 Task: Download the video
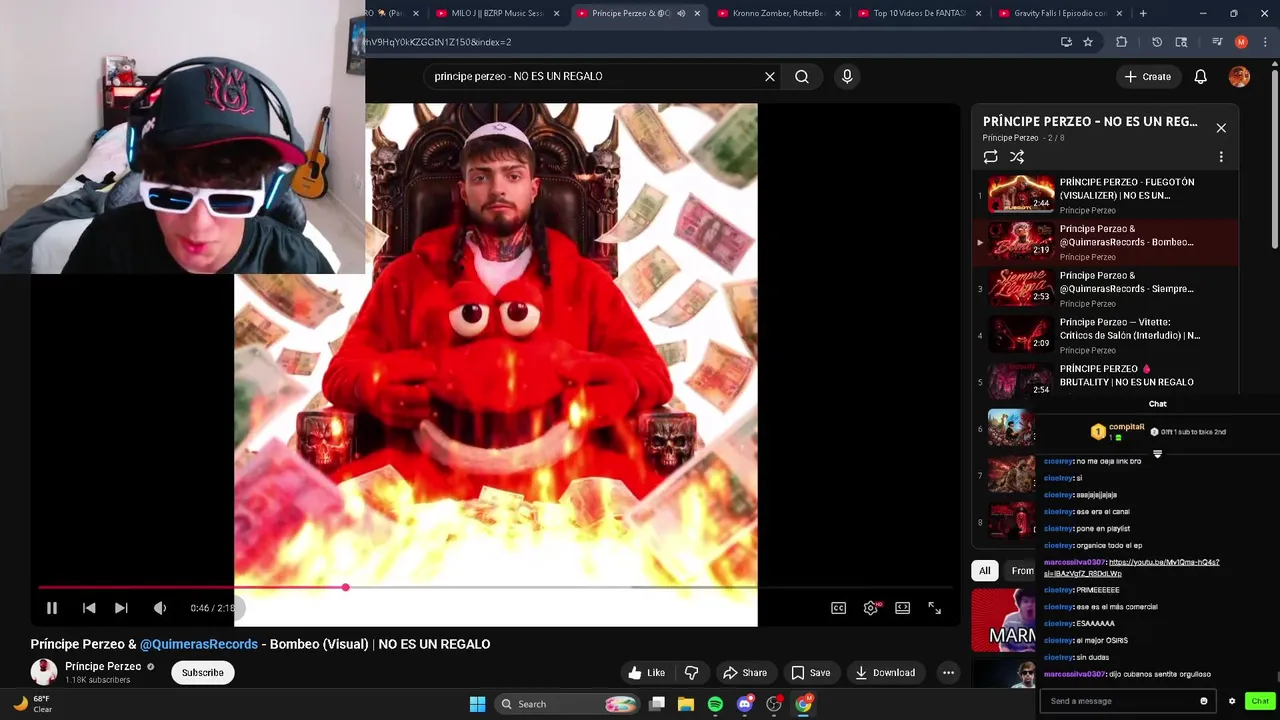[x=885, y=673]
